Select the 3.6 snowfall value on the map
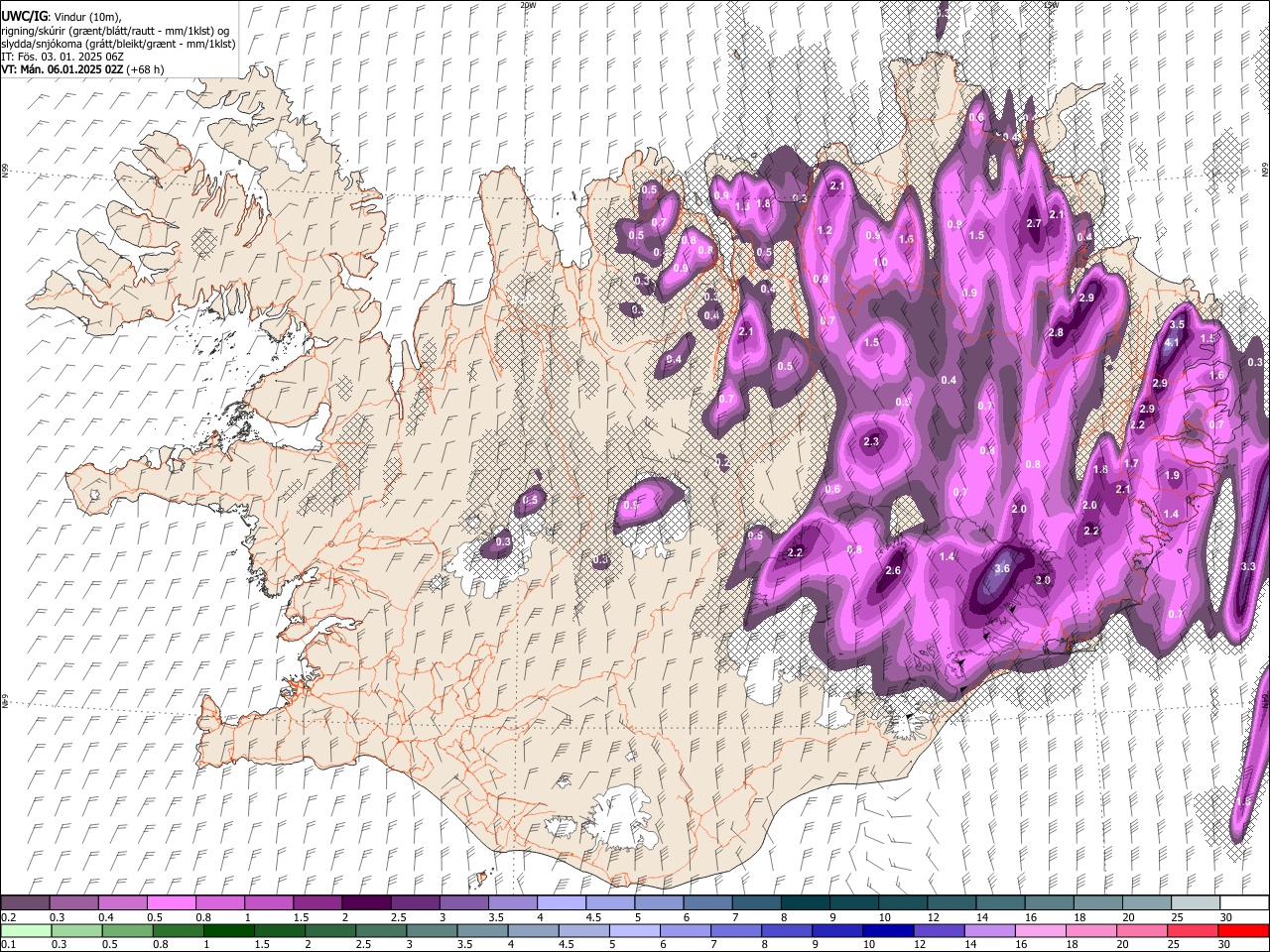Screen dimensions: 1270x952 pyautogui.click(x=1002, y=568)
